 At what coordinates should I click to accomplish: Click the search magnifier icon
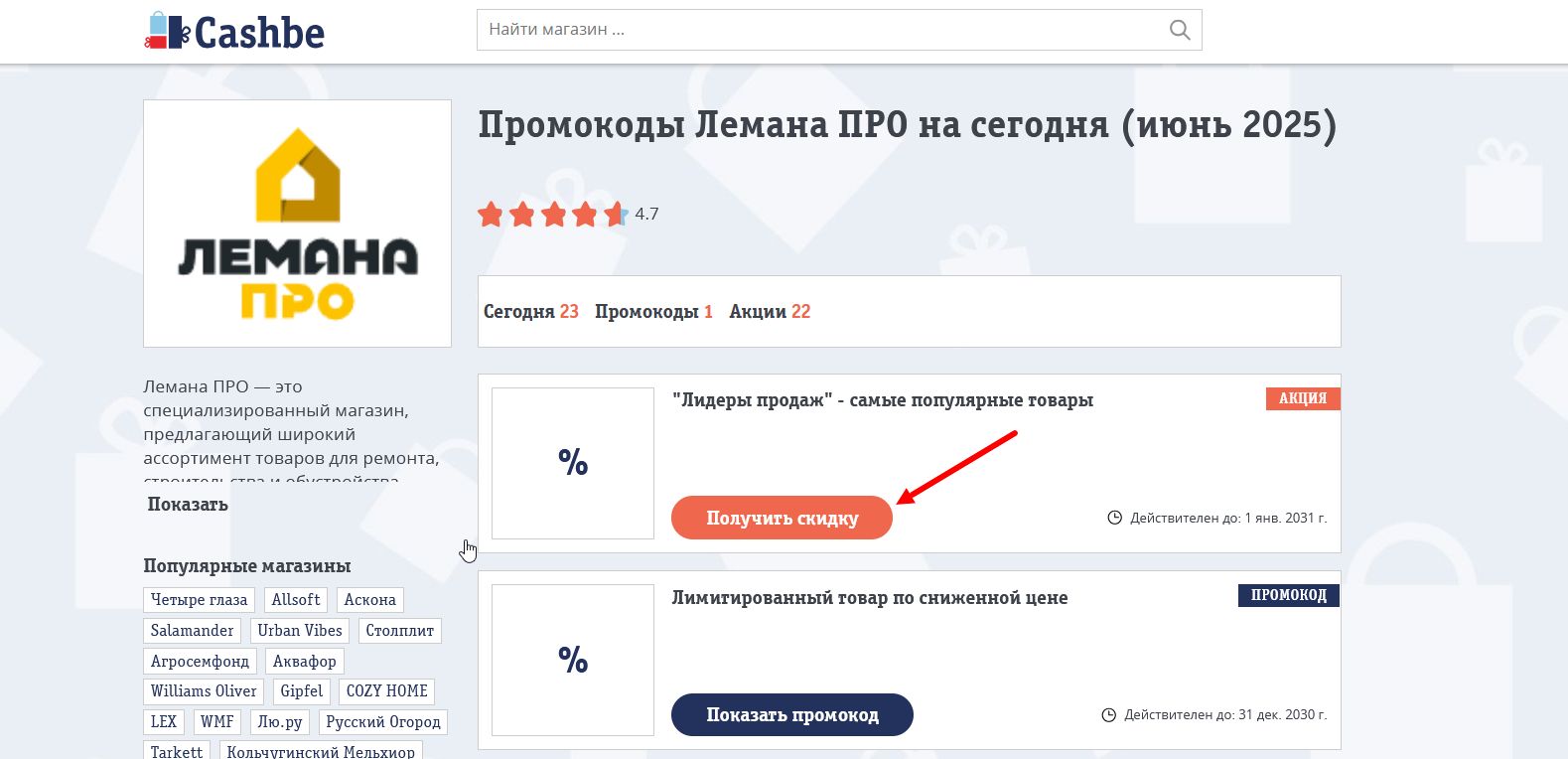[x=1180, y=30]
